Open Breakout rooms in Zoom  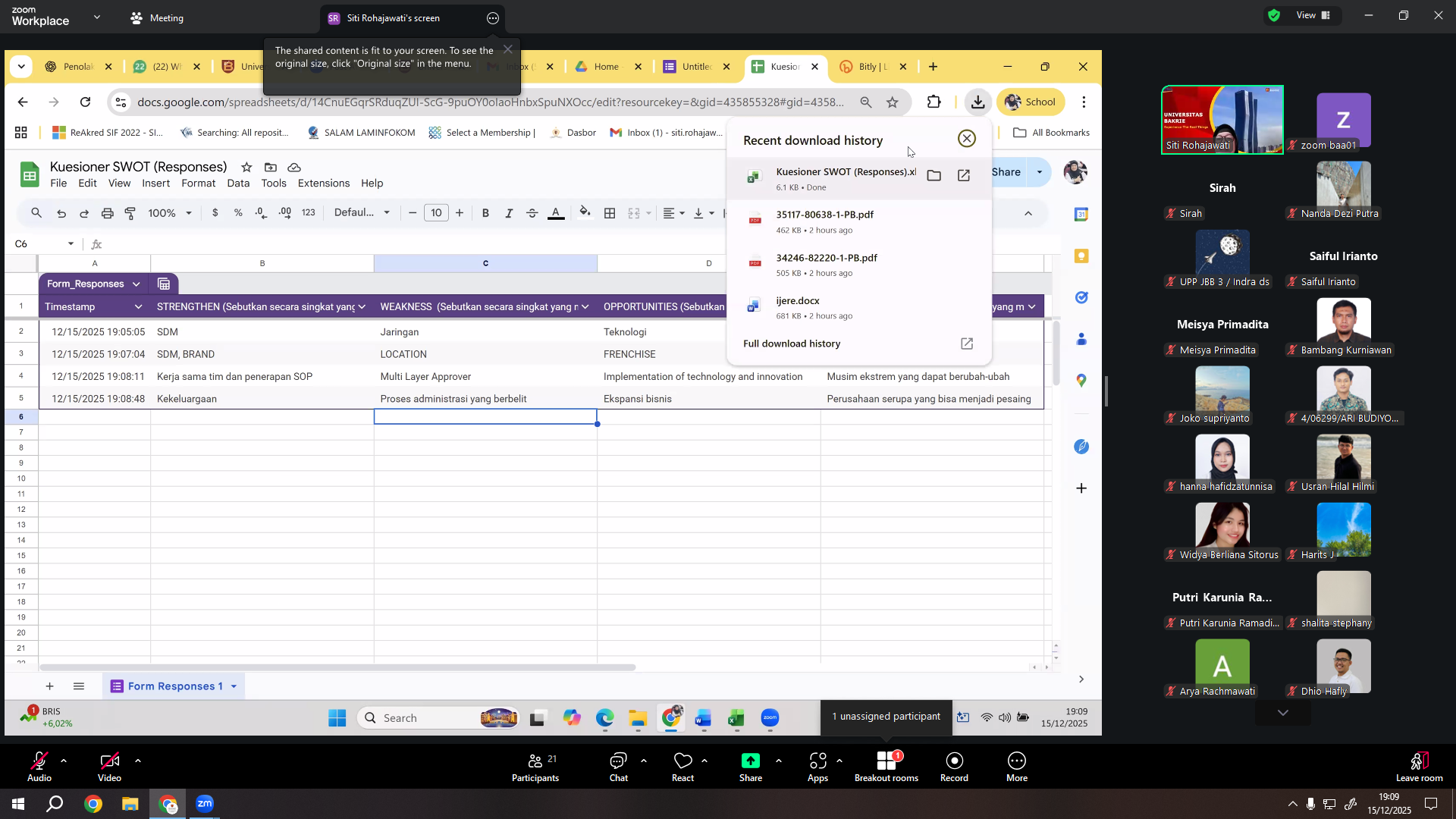coord(886,766)
